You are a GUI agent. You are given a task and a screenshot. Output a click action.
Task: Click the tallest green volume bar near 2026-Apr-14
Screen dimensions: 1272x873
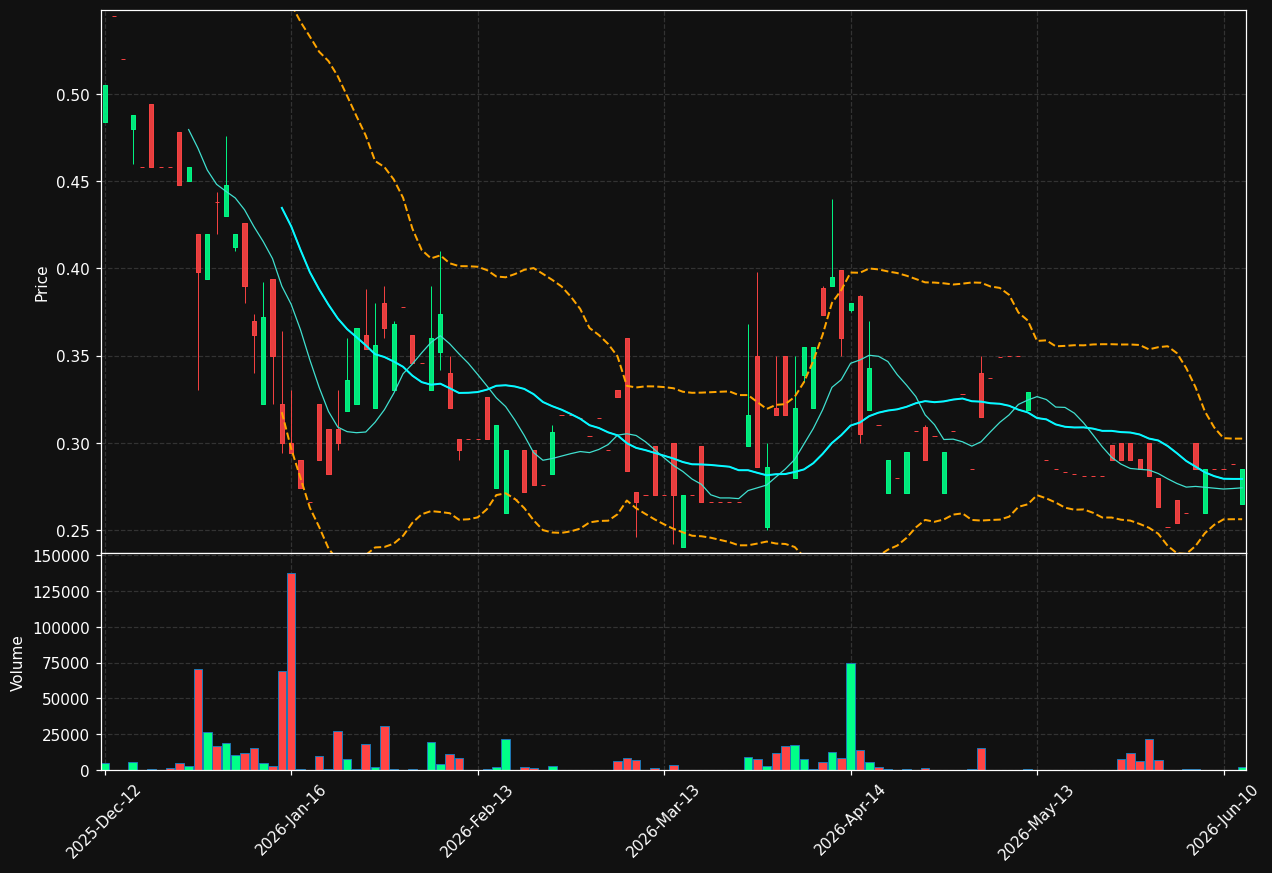851,717
